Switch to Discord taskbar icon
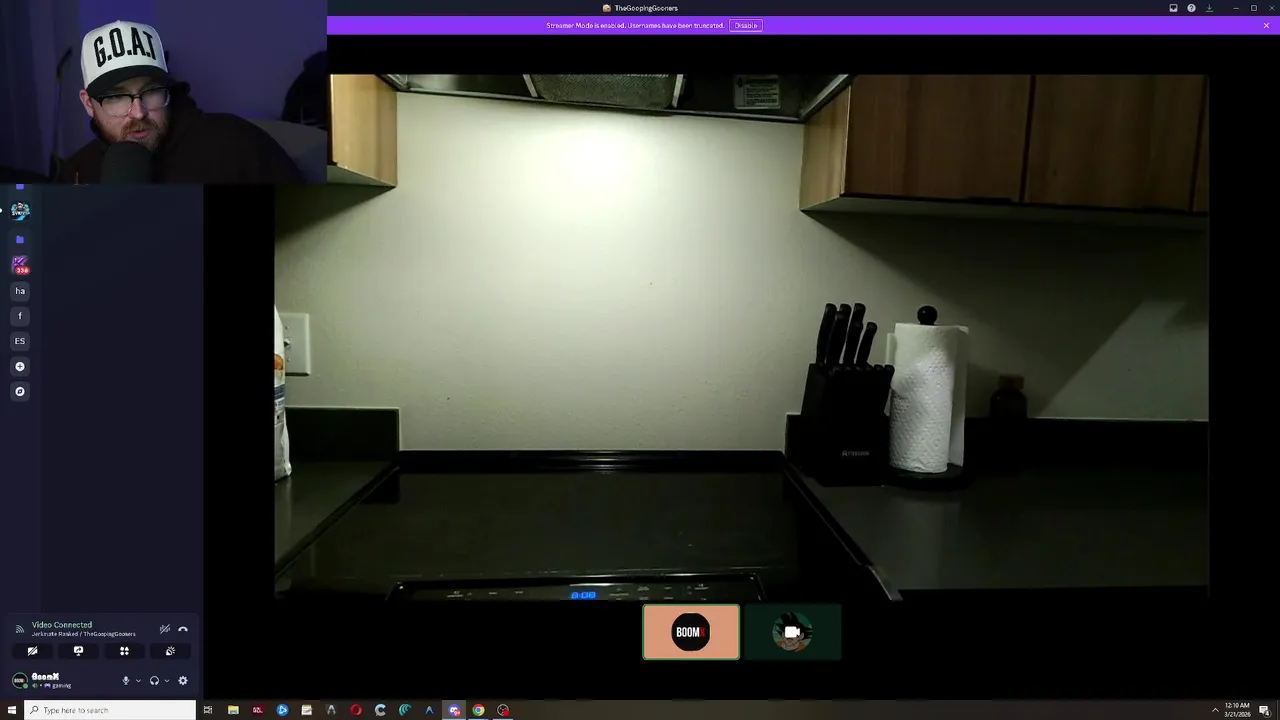 (454, 710)
